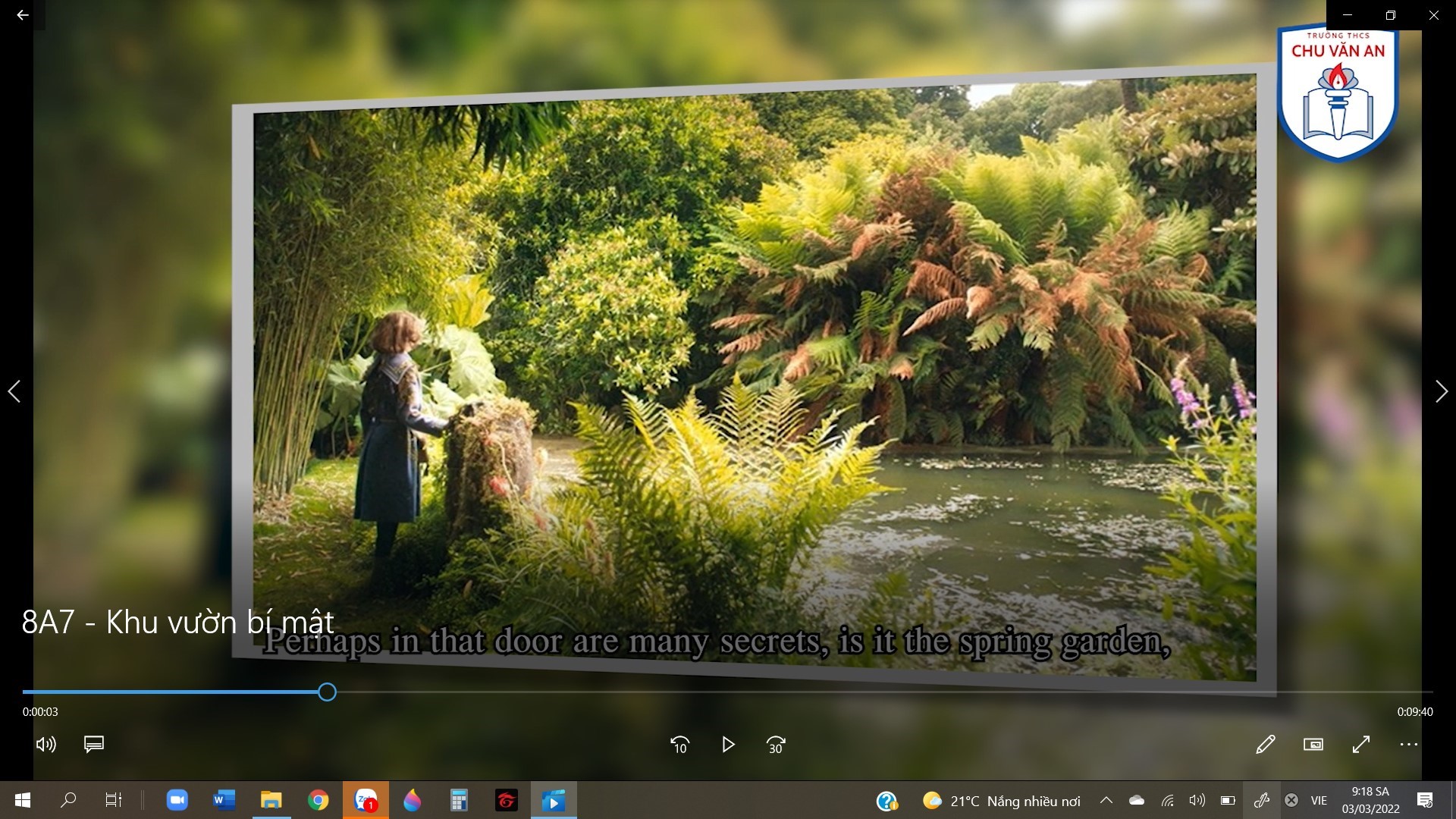Open Microsoft Word from the taskbar
1456x819 pixels.
point(224,800)
